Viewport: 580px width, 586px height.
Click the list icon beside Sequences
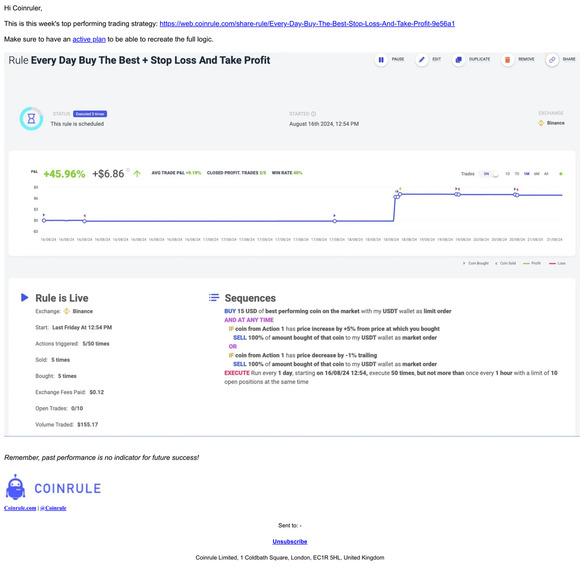click(214, 297)
